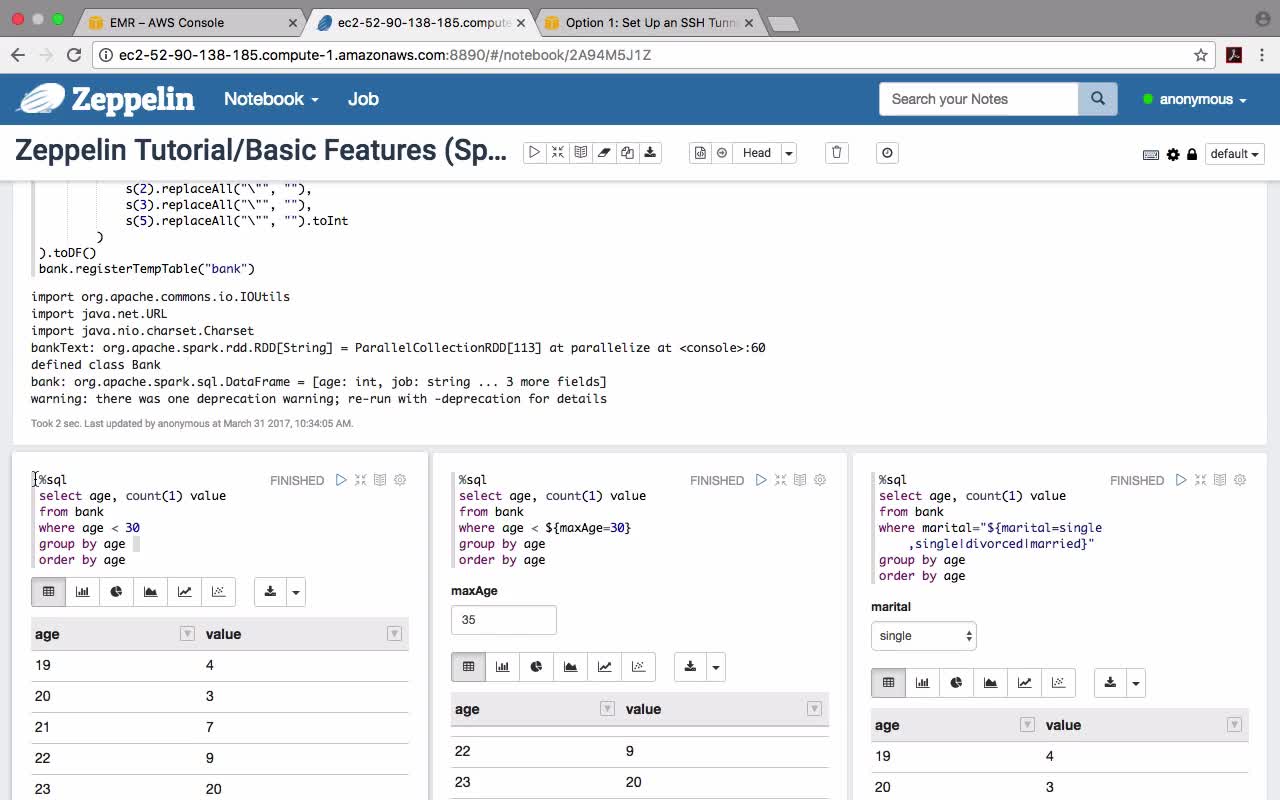The height and width of the screenshot is (800, 1280).
Task: Open the Head revision dropdown arrow
Action: [789, 153]
